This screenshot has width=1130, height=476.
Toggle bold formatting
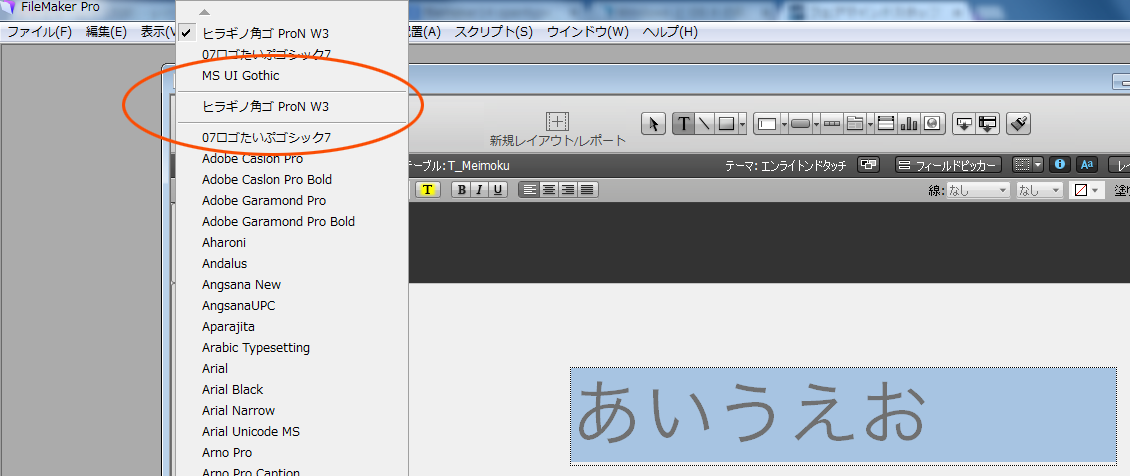pyautogui.click(x=460, y=190)
